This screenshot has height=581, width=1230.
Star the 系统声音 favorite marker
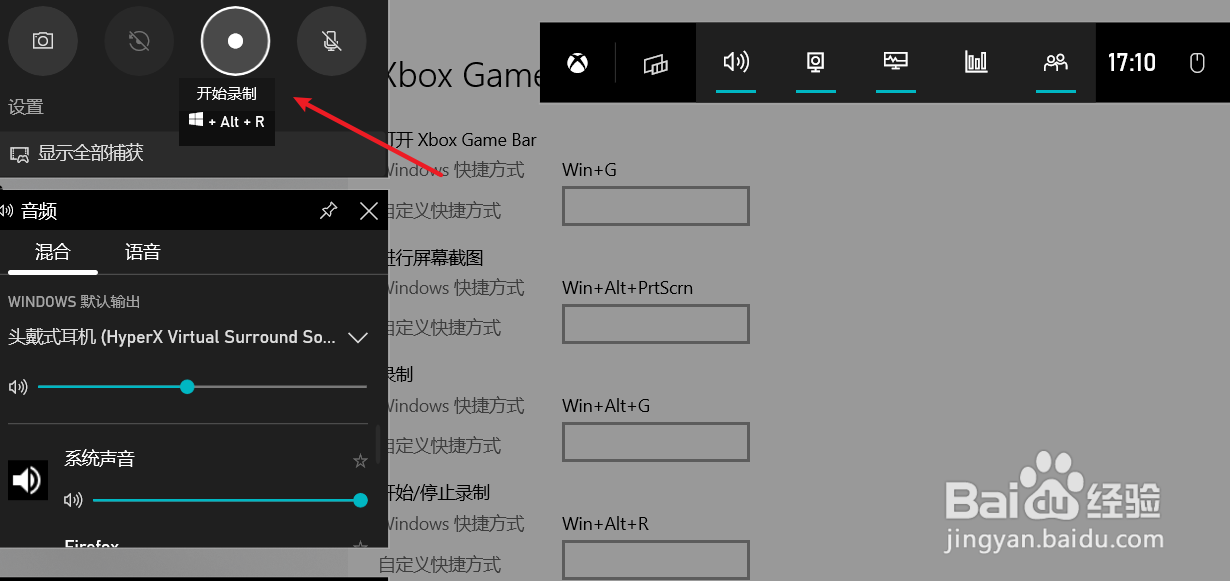point(360,460)
